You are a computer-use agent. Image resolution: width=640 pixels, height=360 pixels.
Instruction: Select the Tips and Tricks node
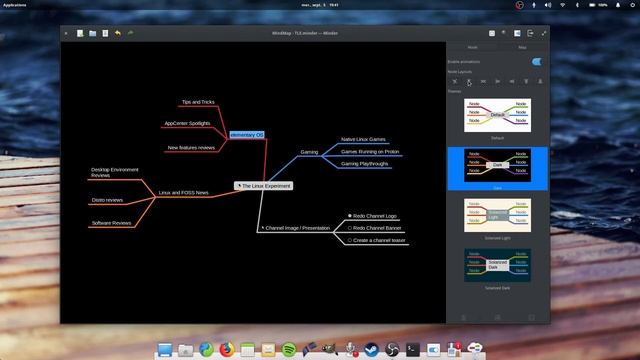[x=198, y=102]
